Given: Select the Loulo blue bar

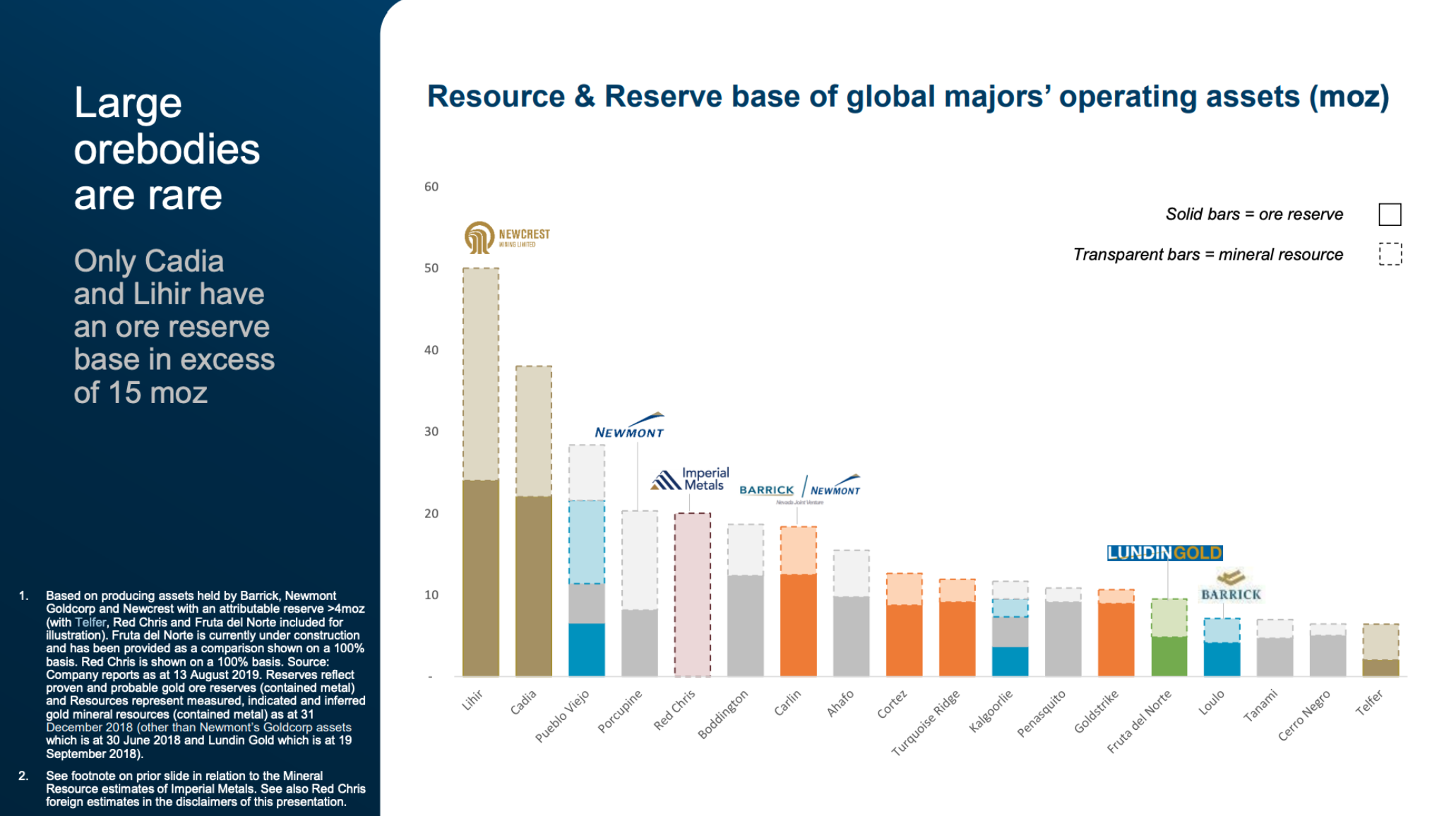Looking at the screenshot, I should tap(1222, 647).
